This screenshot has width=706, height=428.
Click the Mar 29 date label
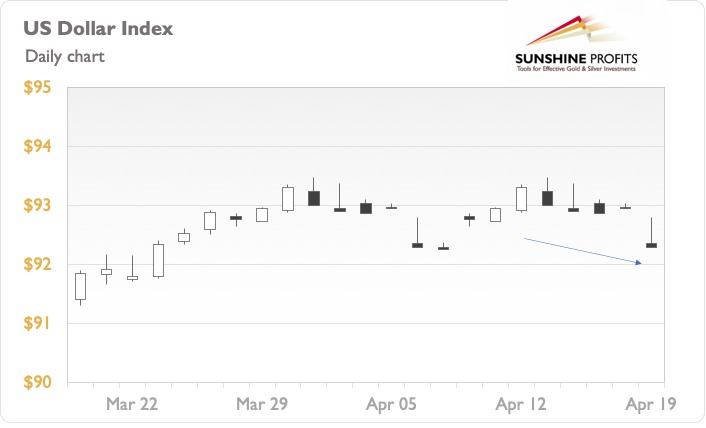coord(262,404)
